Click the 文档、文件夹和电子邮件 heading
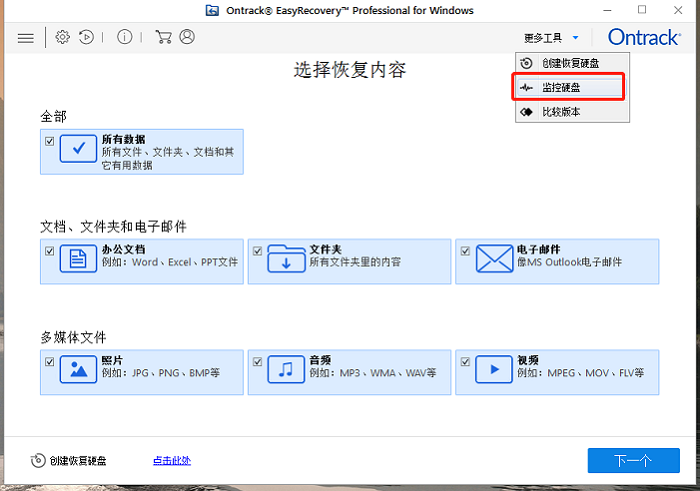The image size is (700, 491). click(x=113, y=227)
